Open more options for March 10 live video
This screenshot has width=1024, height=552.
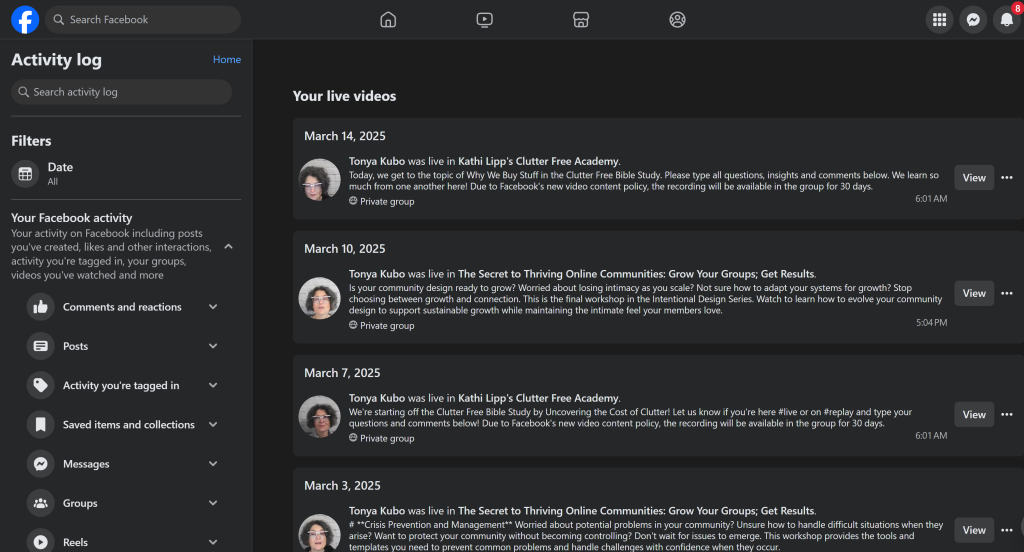(1007, 293)
